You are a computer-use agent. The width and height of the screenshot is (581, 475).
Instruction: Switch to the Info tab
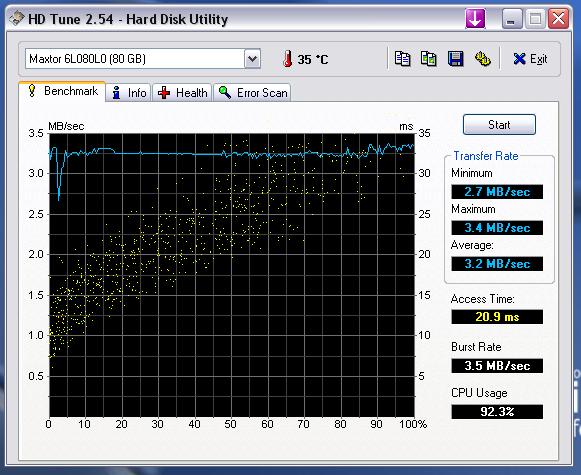coord(129,93)
